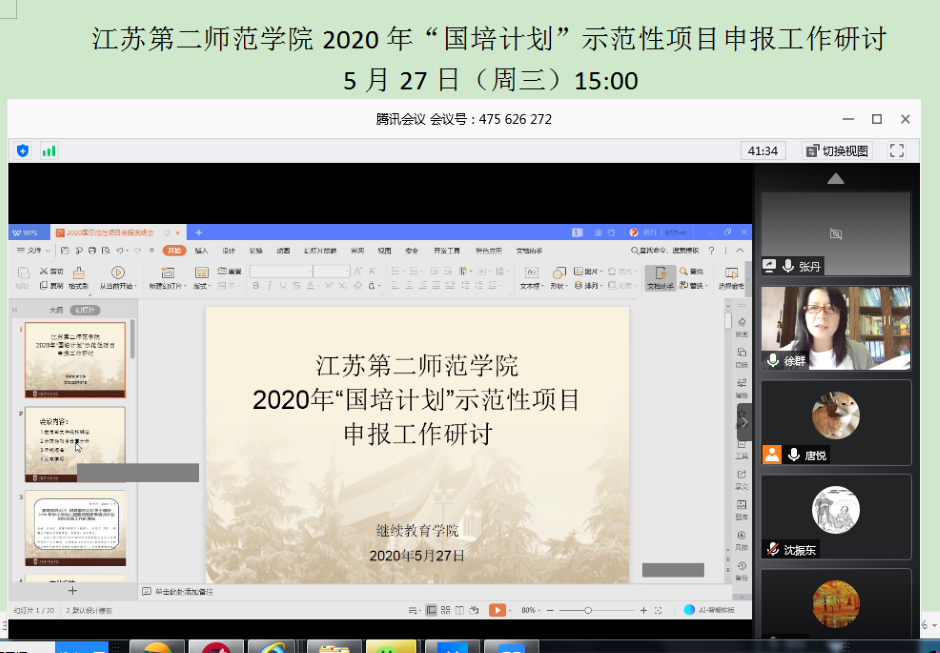
Task: Click the Tencent Meeting security shield icon
Action: click(22, 150)
